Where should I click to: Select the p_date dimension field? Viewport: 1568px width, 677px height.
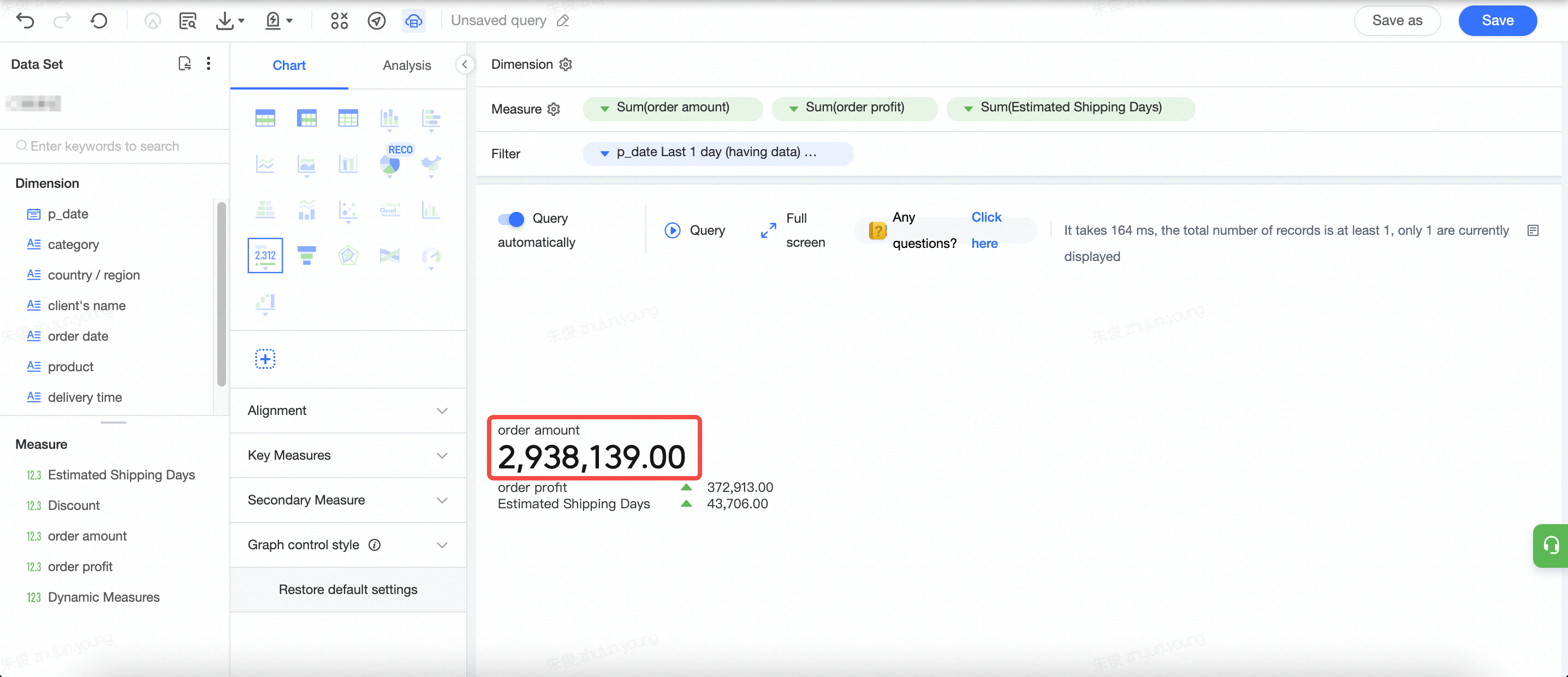click(68, 215)
